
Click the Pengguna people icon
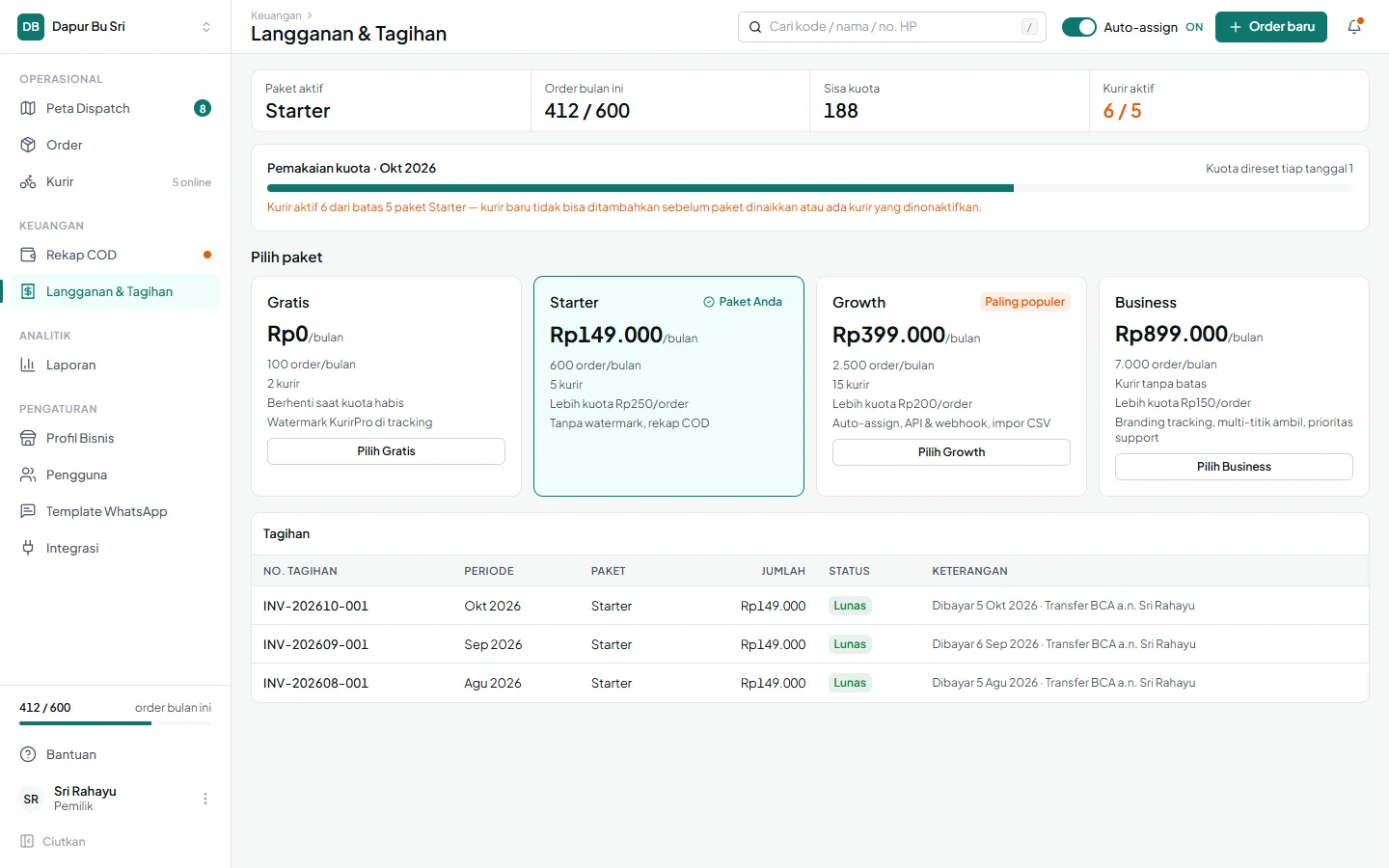(28, 475)
